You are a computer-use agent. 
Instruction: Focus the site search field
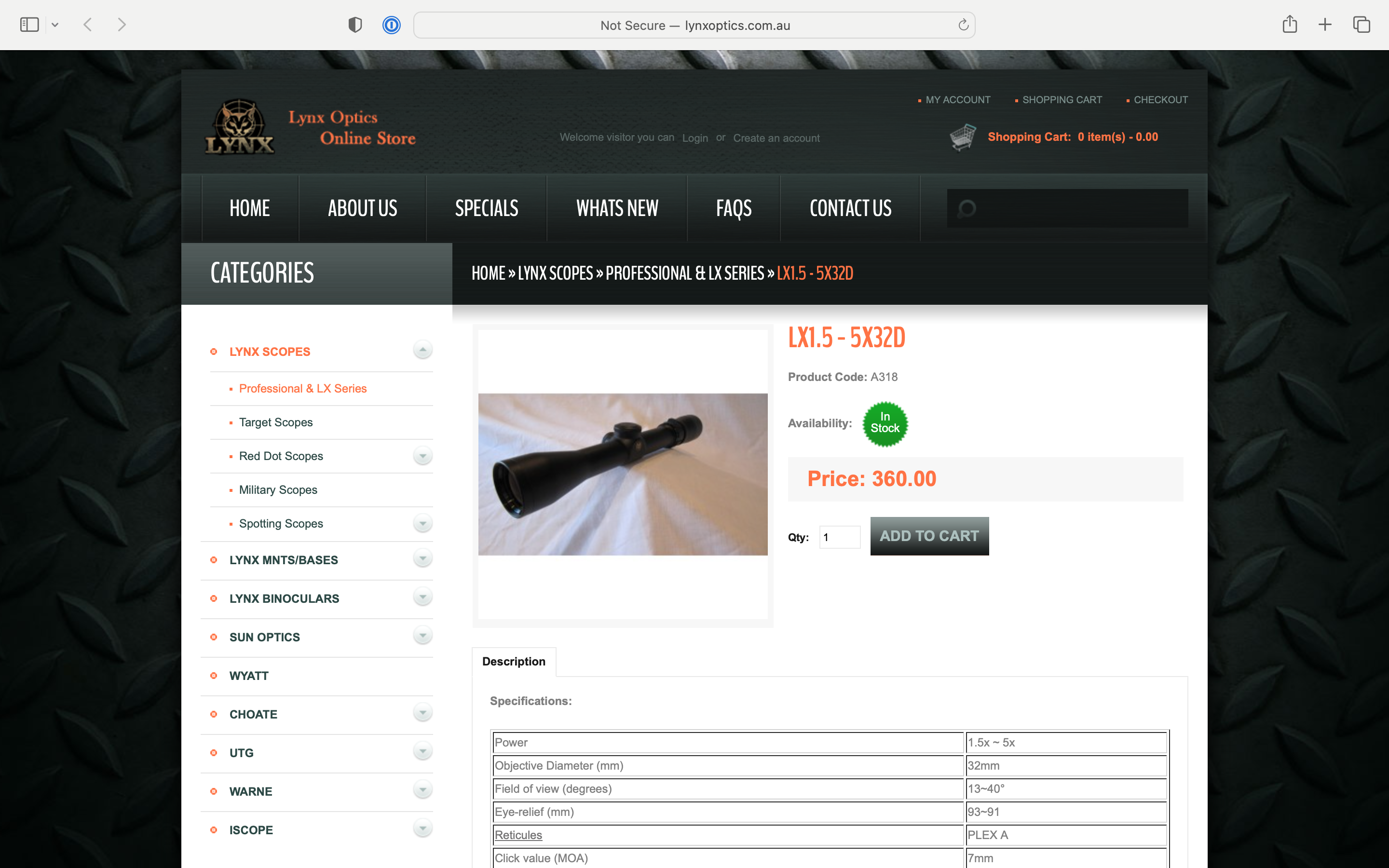[x=1068, y=208]
